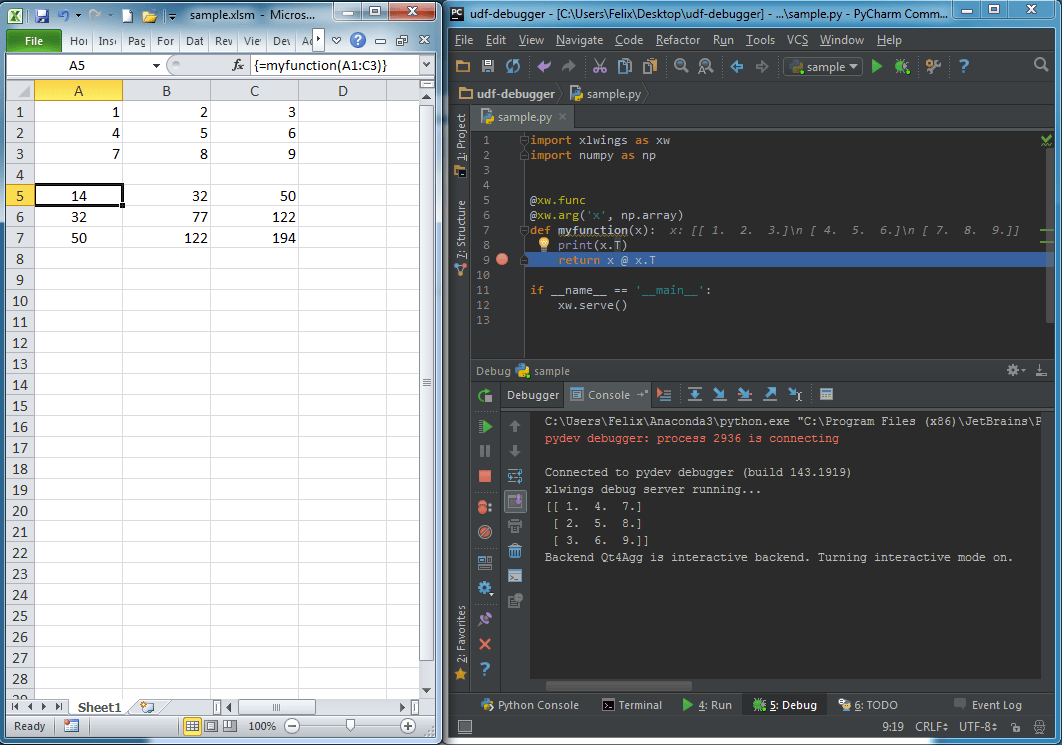
Task: Open Excel Name Box dropdown
Action: pyautogui.click(x=156, y=66)
